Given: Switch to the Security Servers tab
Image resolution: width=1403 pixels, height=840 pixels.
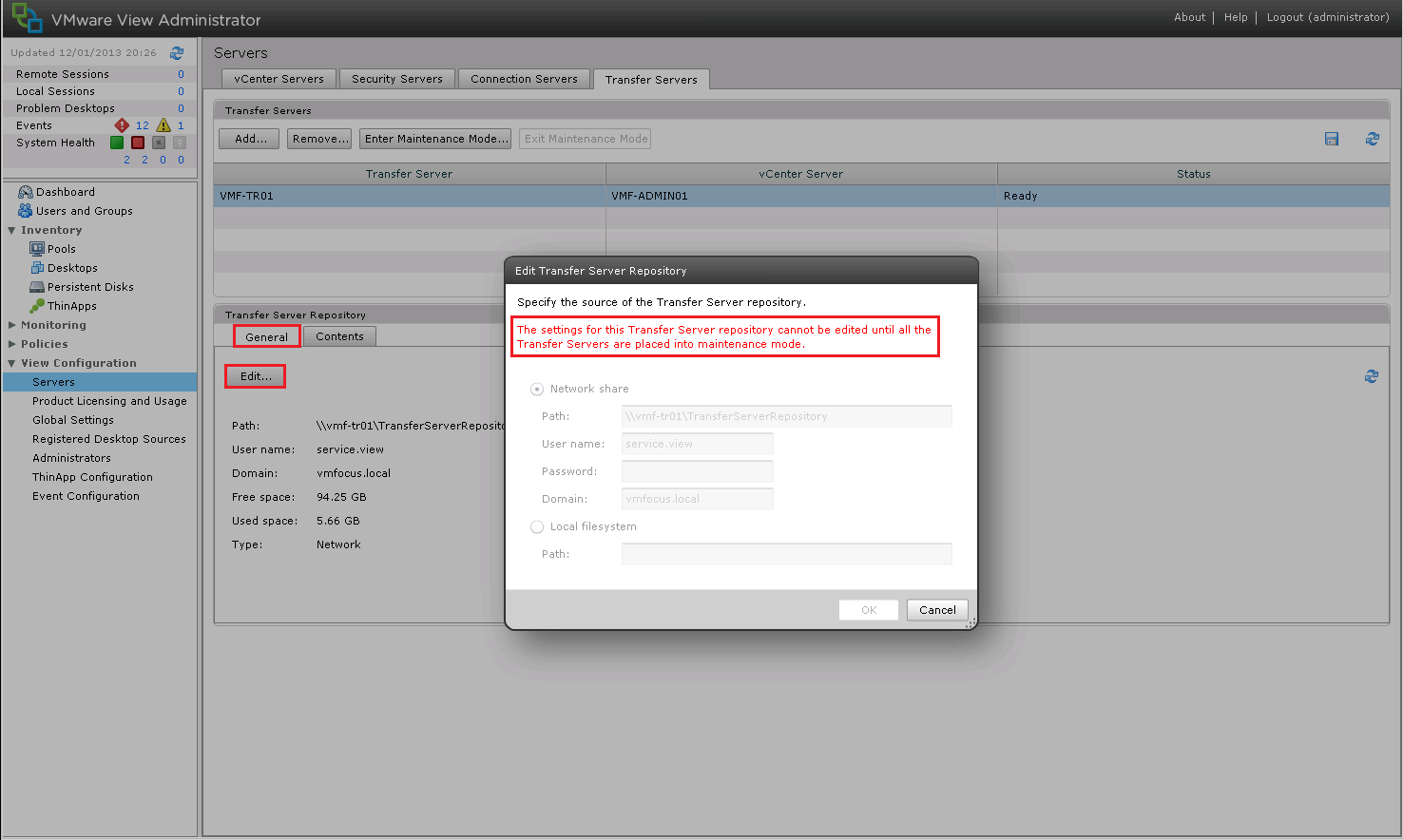Looking at the screenshot, I should tap(396, 79).
